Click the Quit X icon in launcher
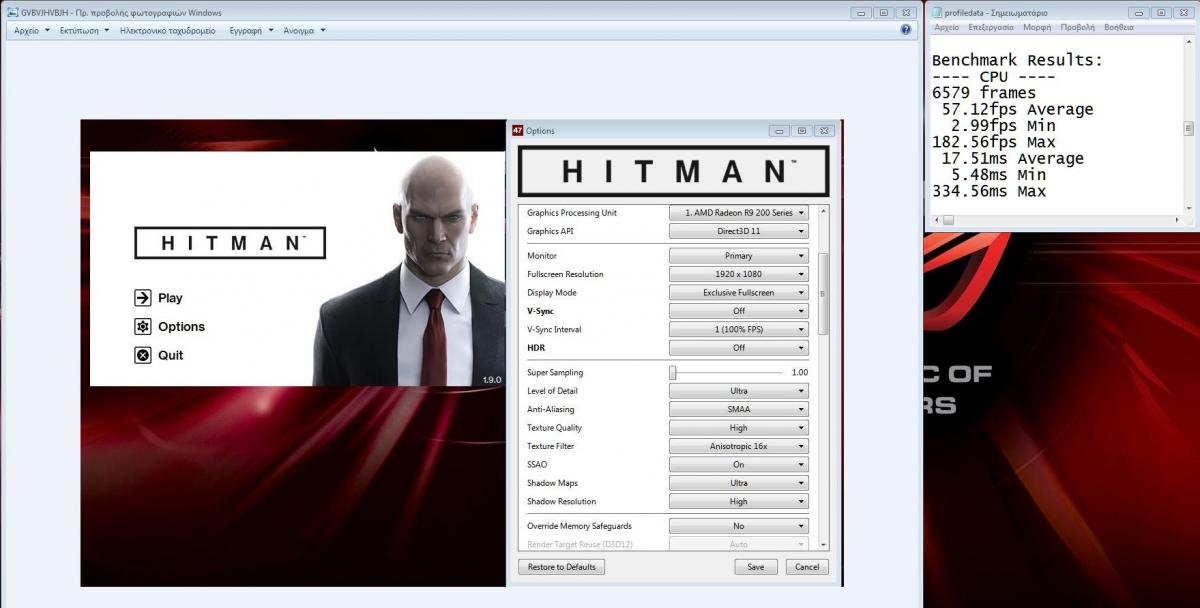The width and height of the screenshot is (1200, 608). click(142, 355)
